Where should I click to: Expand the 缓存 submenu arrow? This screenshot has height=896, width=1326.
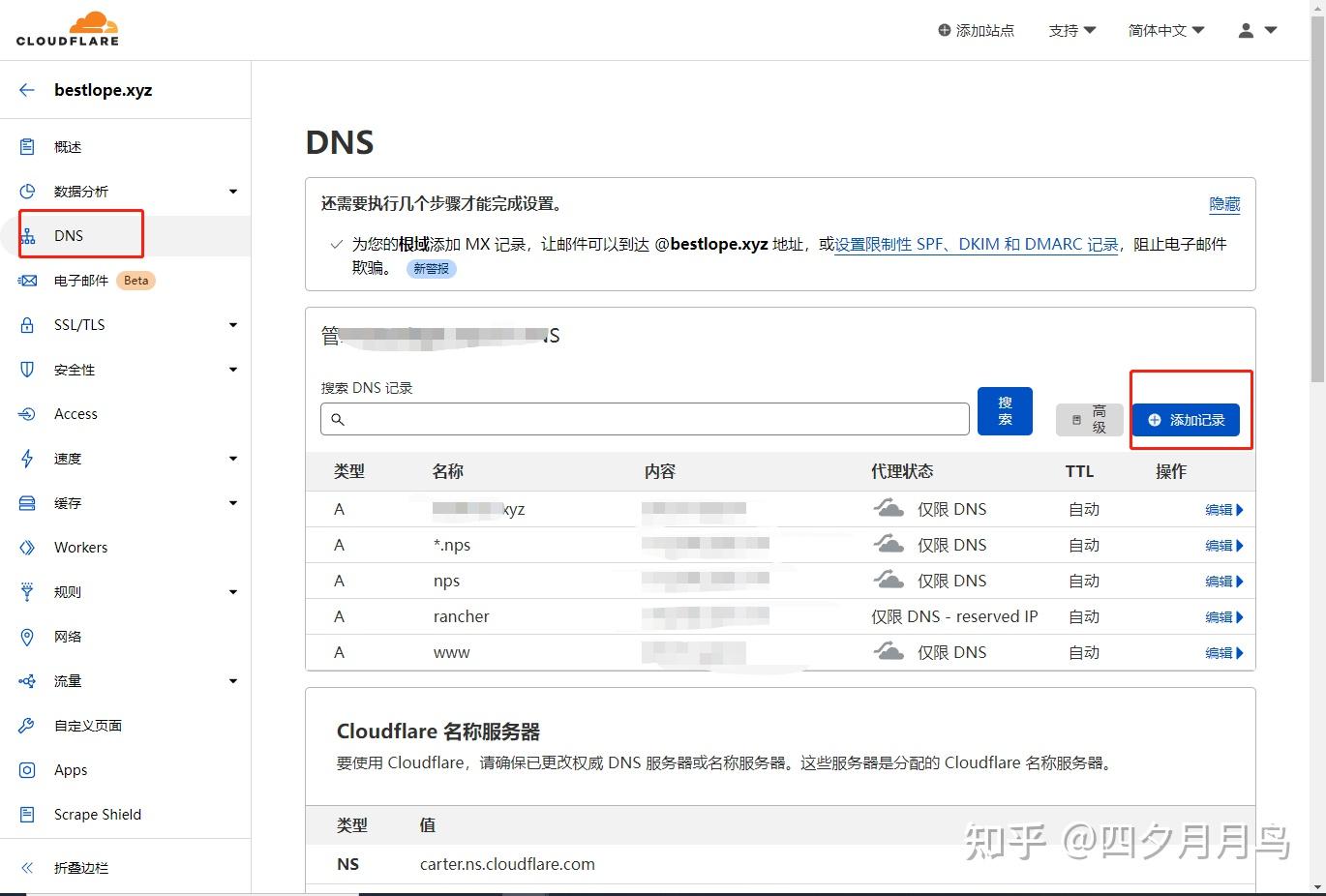coord(233,503)
